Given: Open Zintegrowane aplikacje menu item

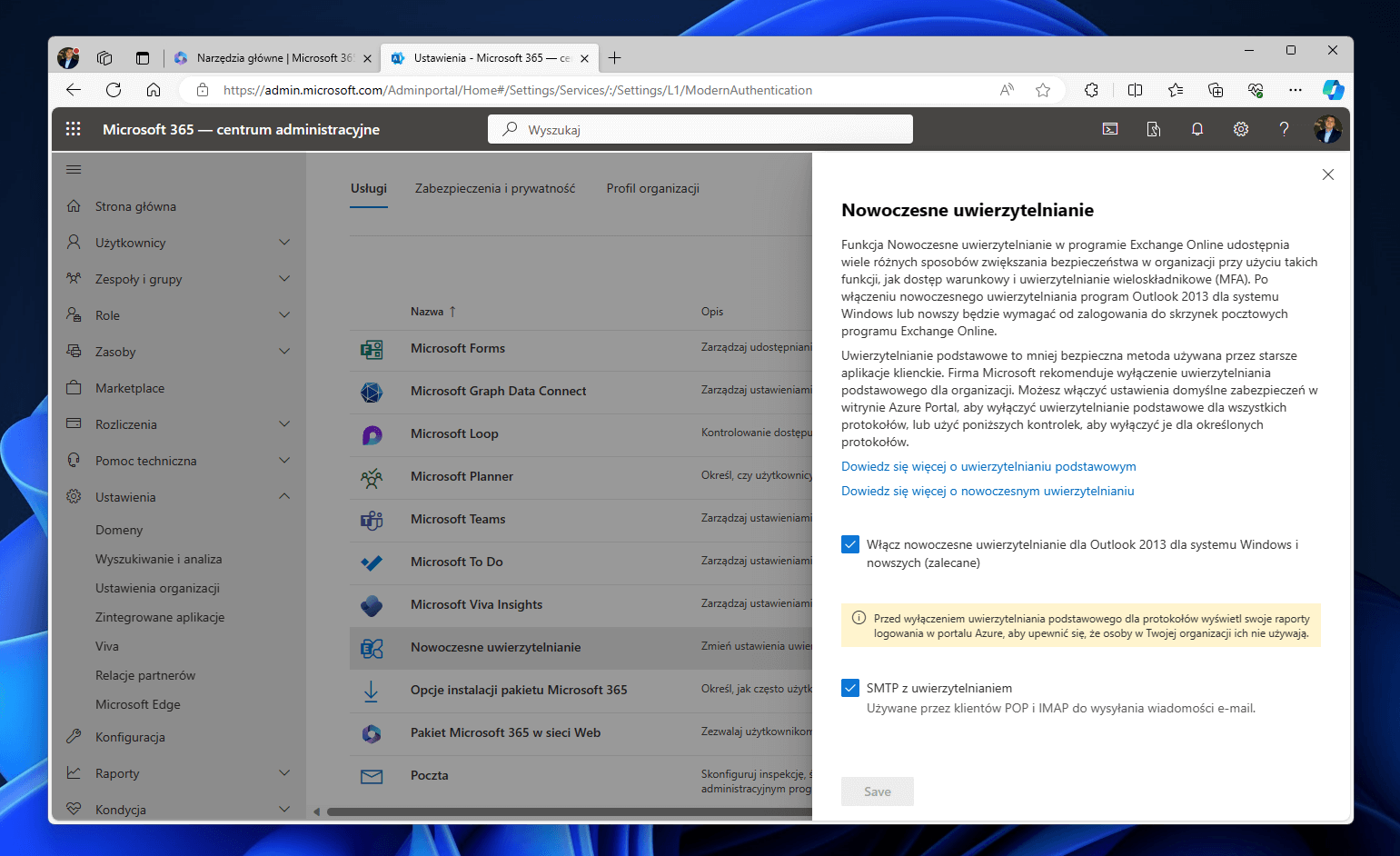Looking at the screenshot, I should pyautogui.click(x=160, y=617).
